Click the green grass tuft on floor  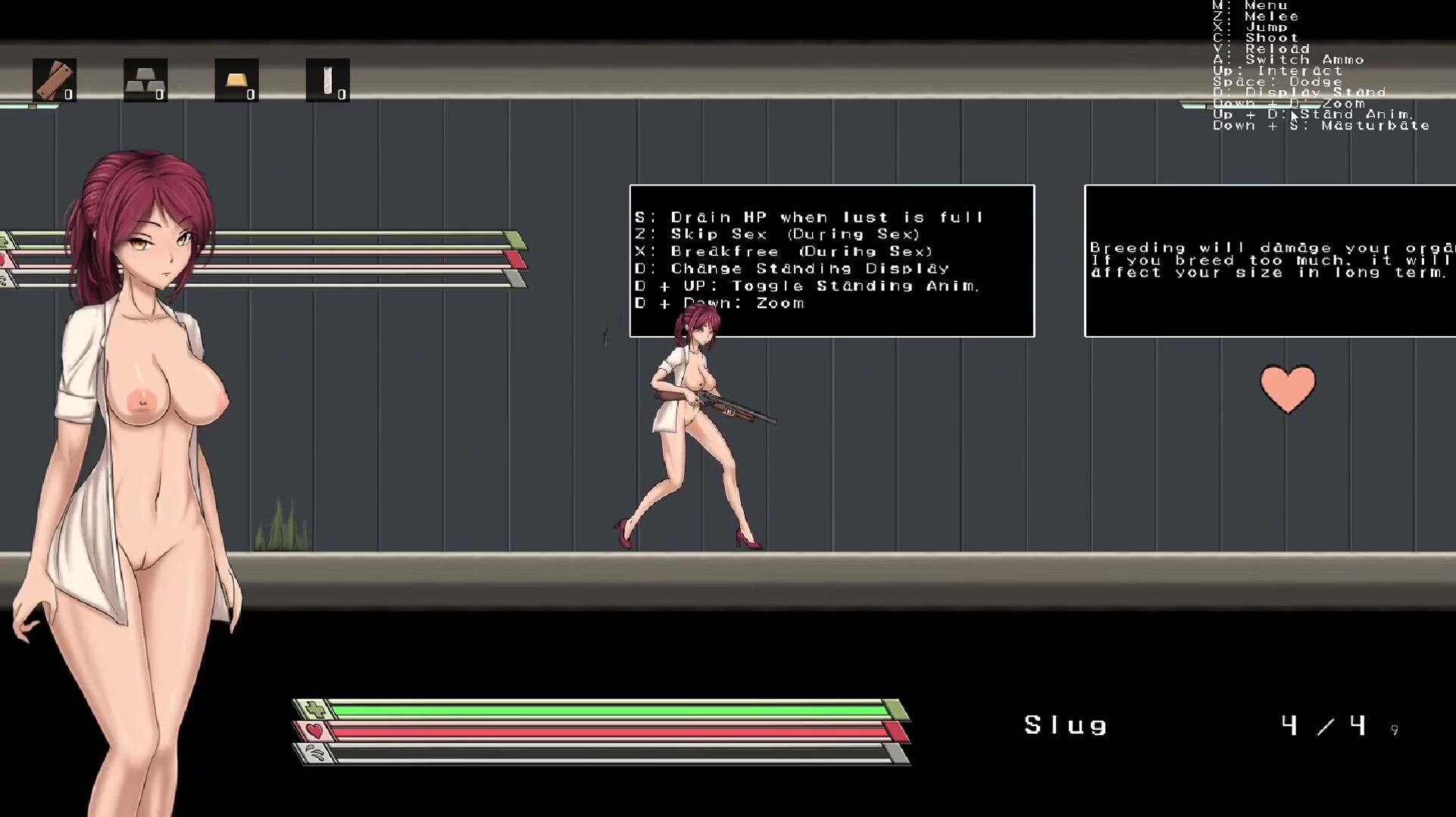[x=282, y=526]
